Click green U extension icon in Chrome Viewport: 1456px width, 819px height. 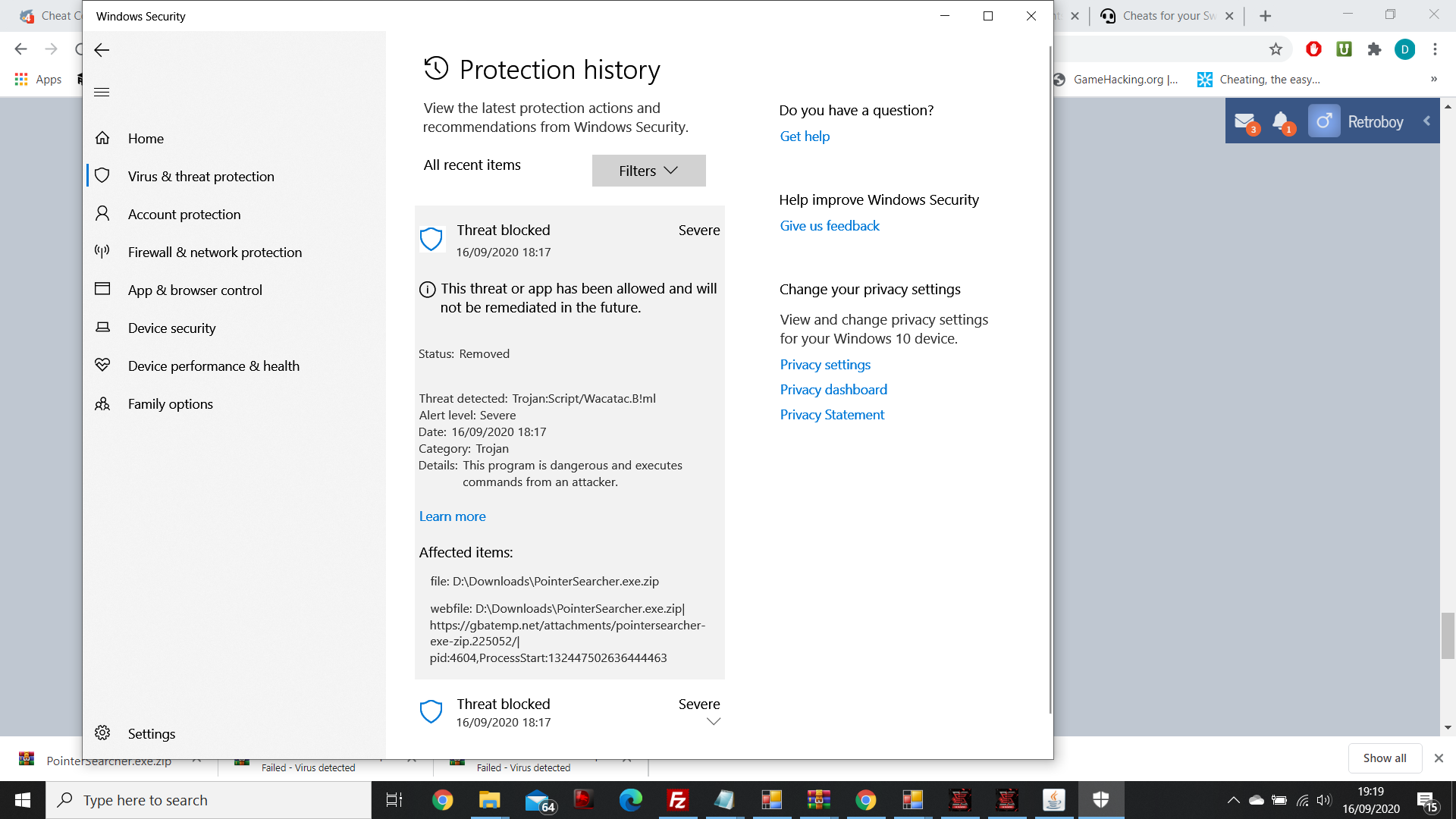(x=1344, y=49)
